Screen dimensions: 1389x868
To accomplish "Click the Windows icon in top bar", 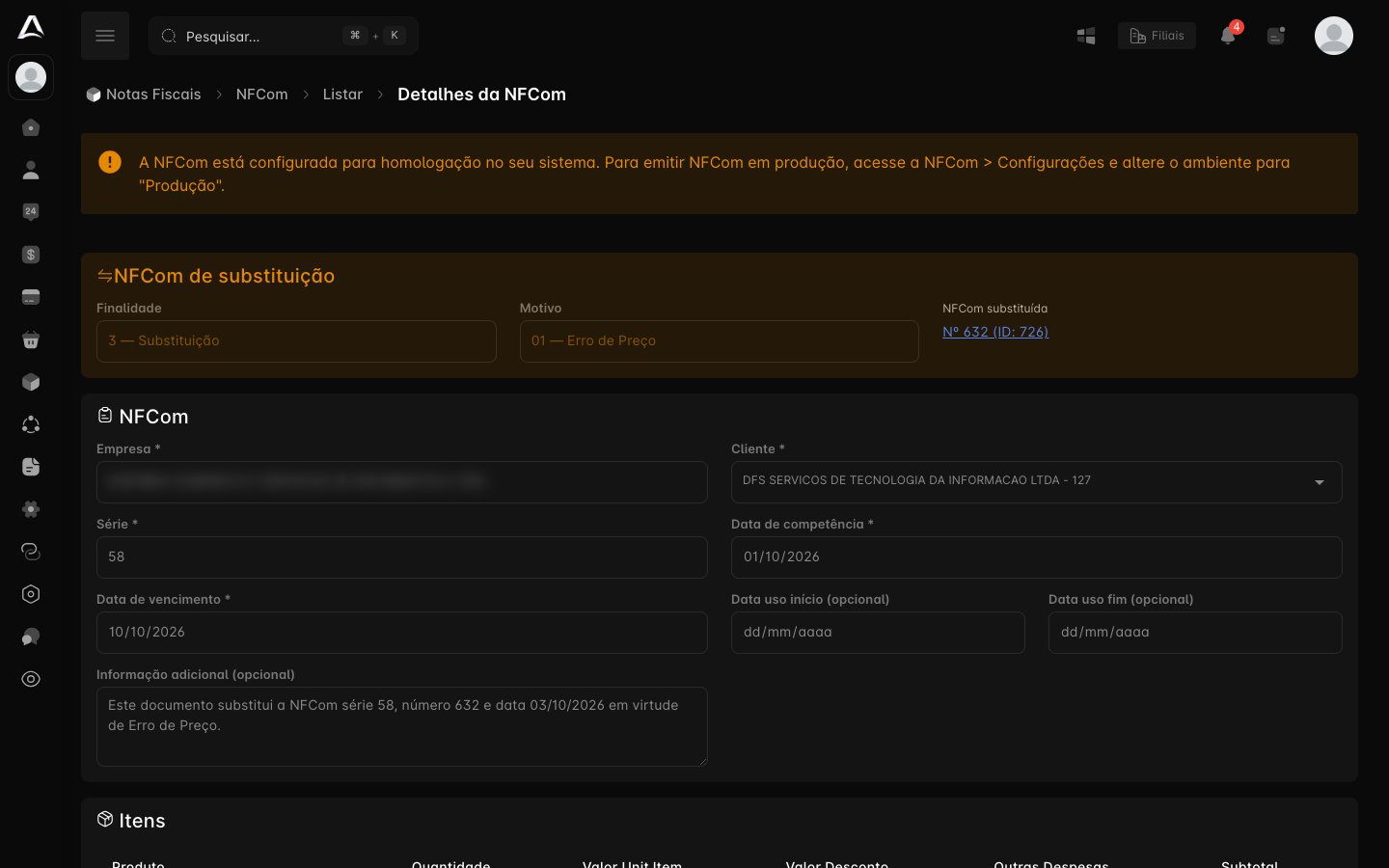I will 1086,36.
